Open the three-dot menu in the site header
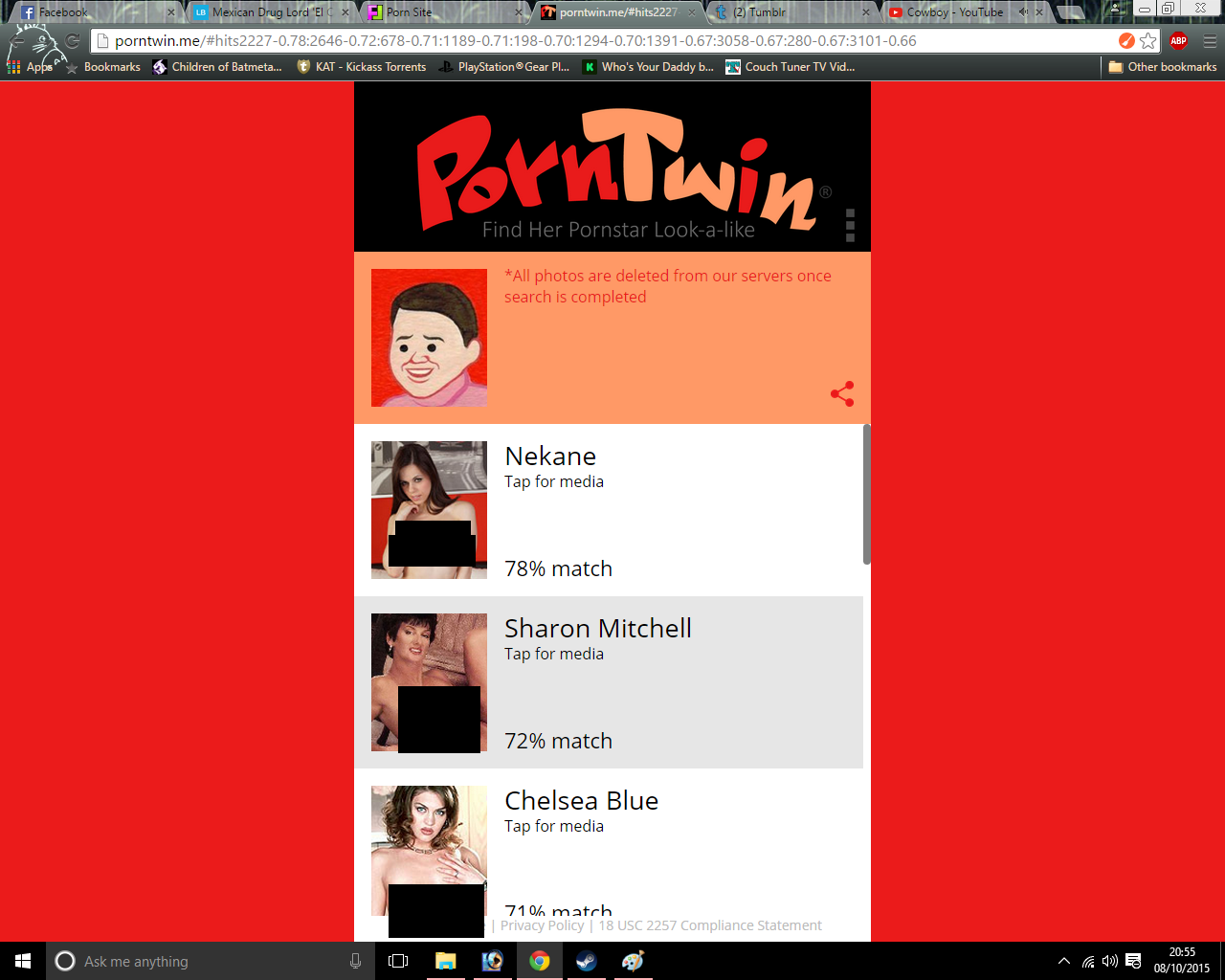This screenshot has width=1225, height=980. [850, 226]
